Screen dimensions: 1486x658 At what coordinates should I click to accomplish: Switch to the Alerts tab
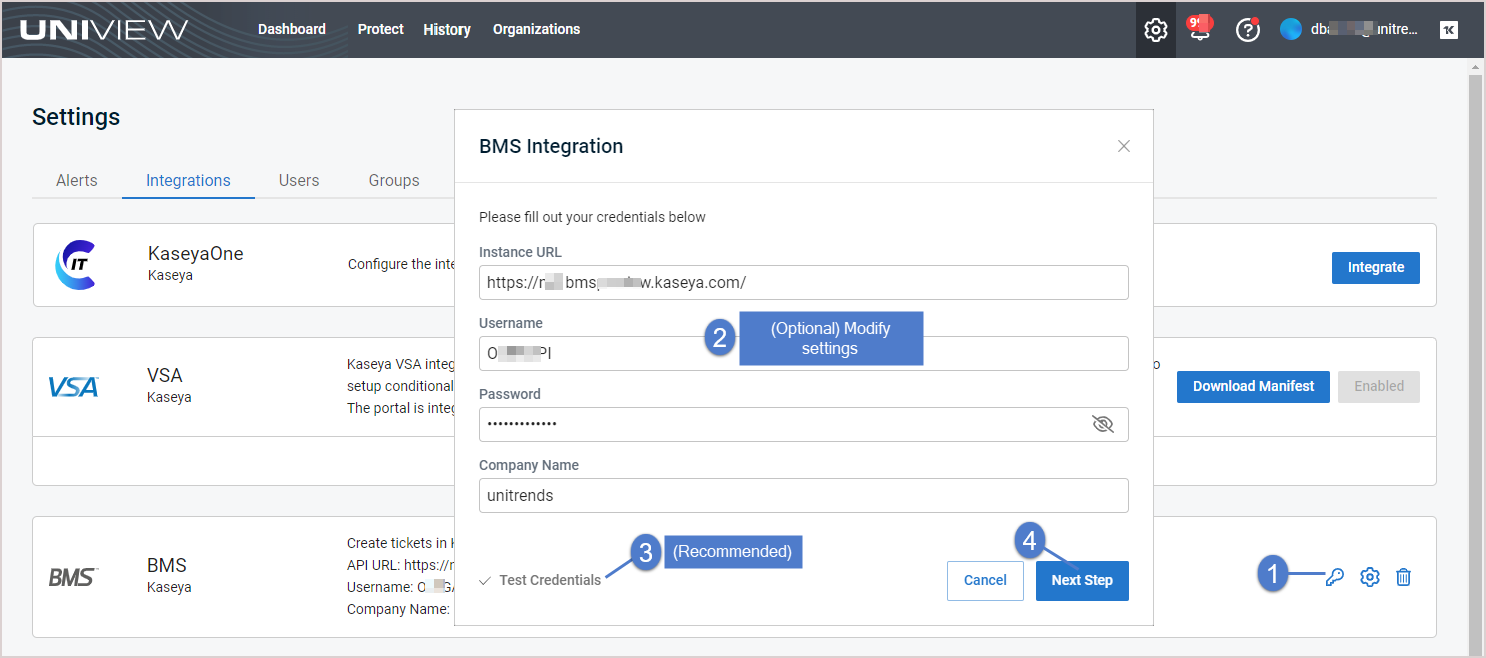point(77,180)
